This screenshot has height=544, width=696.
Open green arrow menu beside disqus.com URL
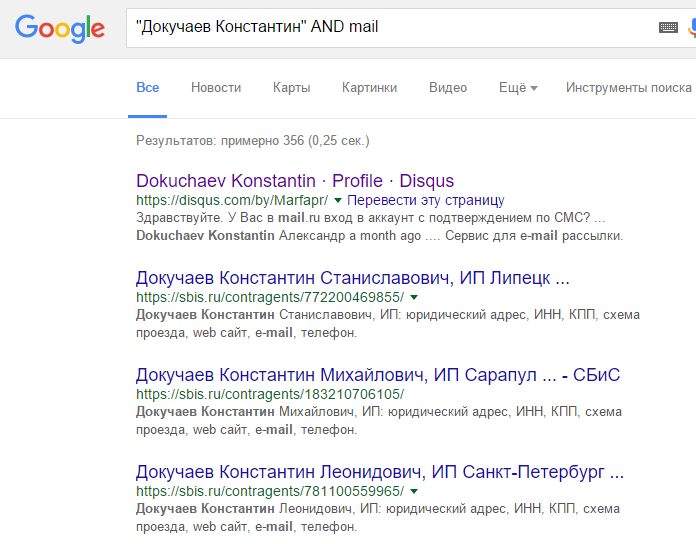[338, 200]
